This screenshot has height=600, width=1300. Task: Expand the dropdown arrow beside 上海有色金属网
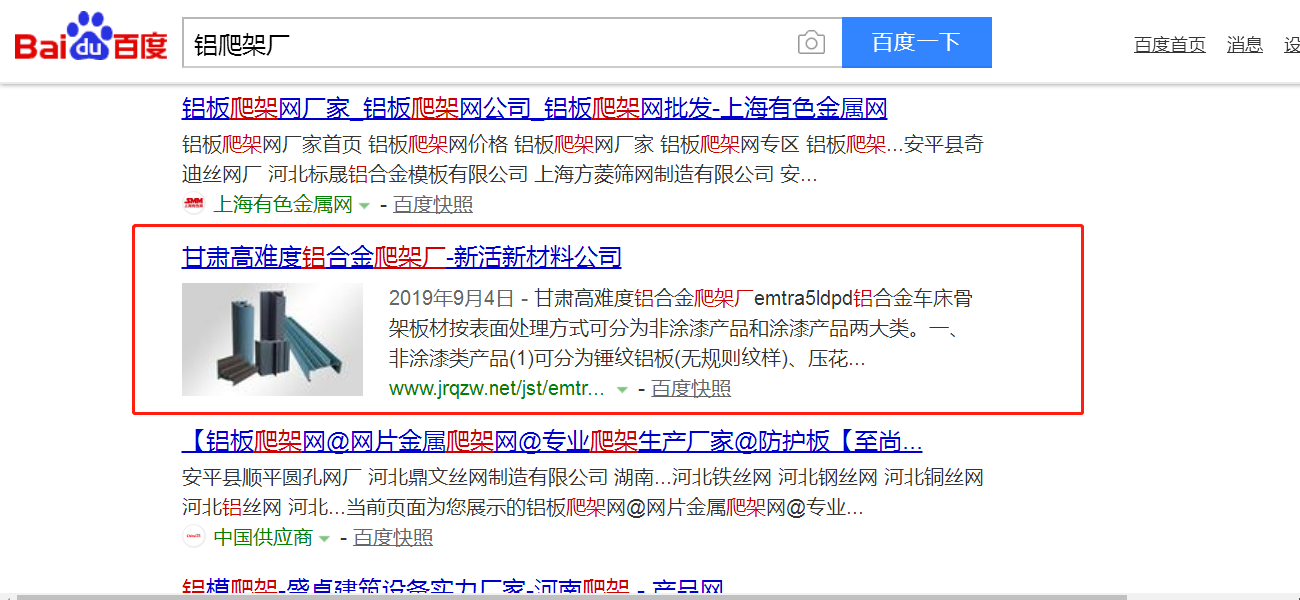point(364,204)
